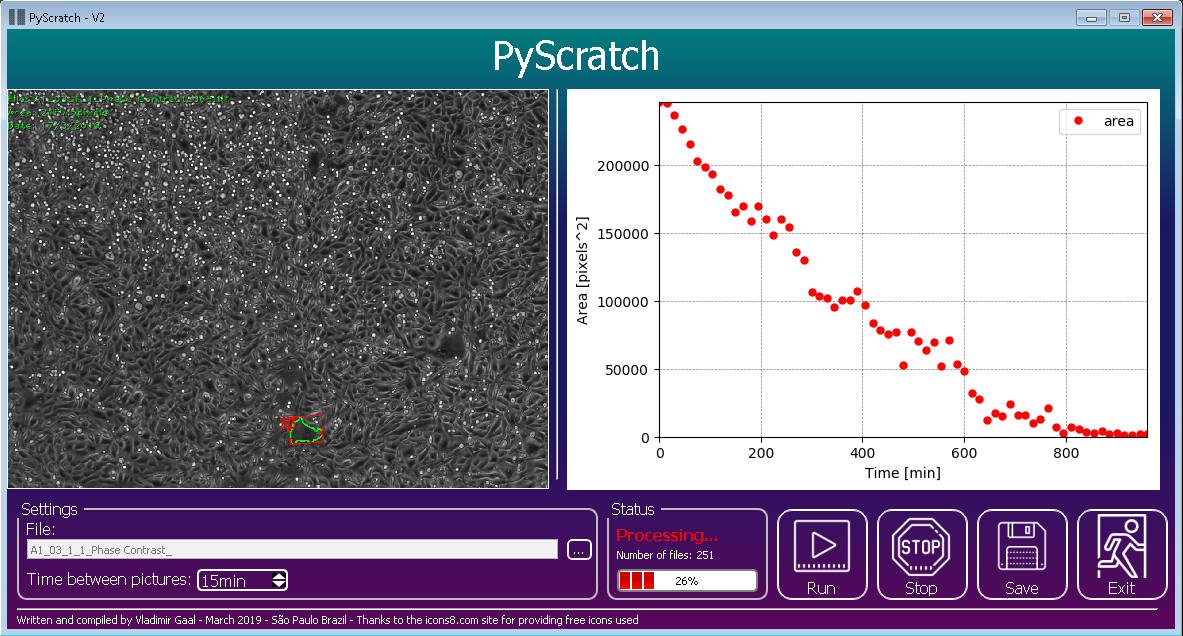This screenshot has width=1183, height=636.
Task: Click the 26% progress bar
Action: (x=687, y=580)
